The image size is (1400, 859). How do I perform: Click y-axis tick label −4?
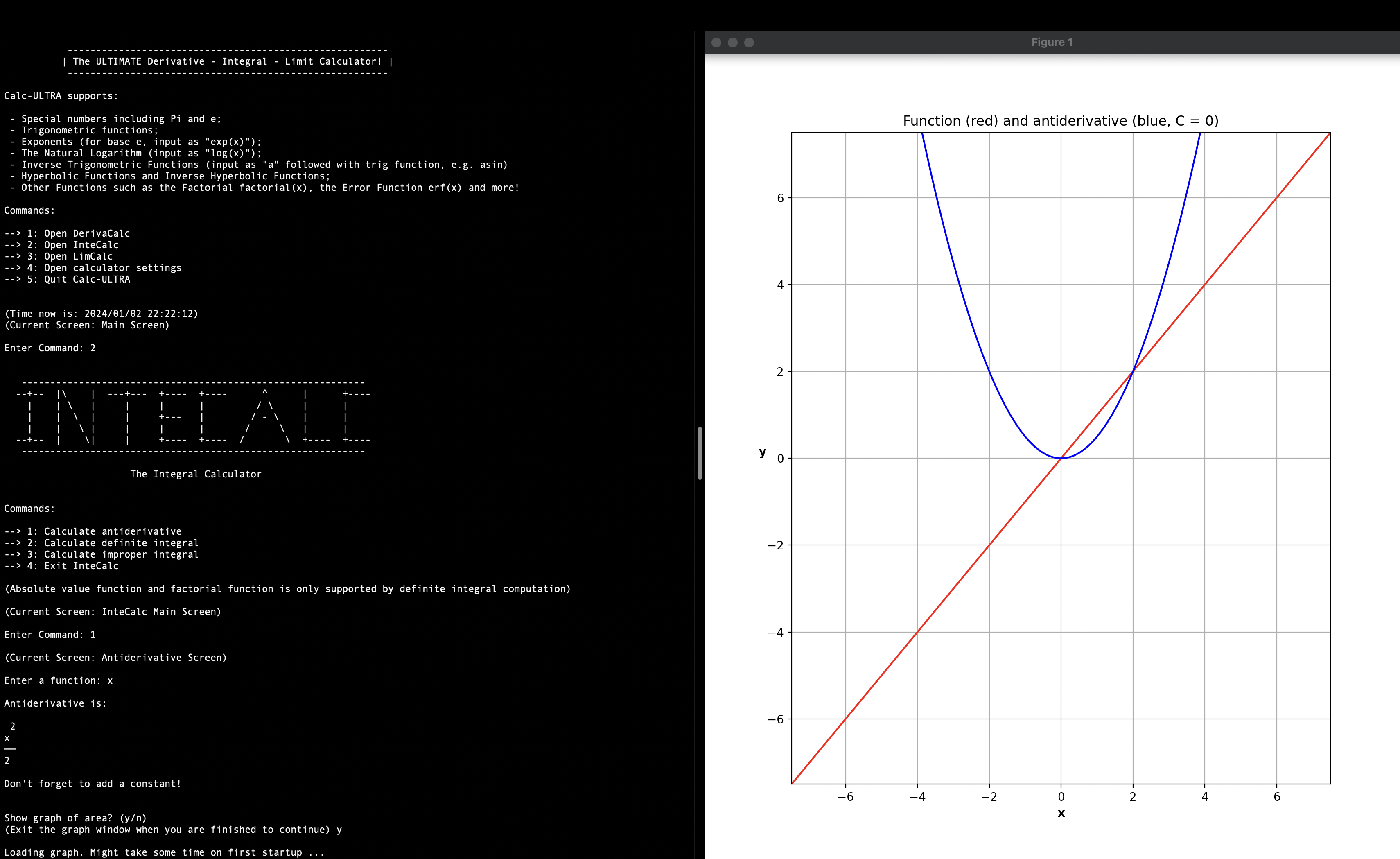[x=776, y=632]
